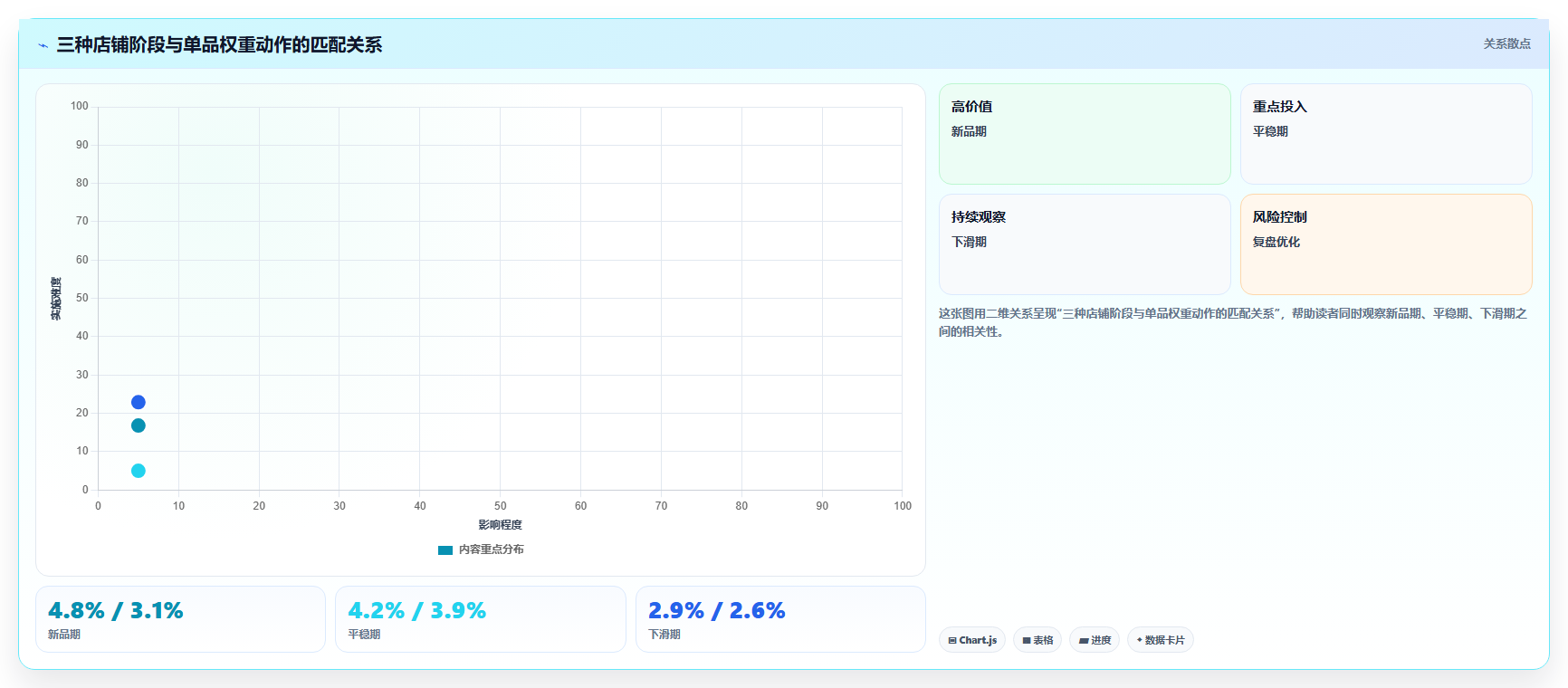Image resolution: width=1568 pixels, height=688 pixels.
Task: Open the 重点投入 平稳期 quadrant card
Action: tap(1386, 134)
